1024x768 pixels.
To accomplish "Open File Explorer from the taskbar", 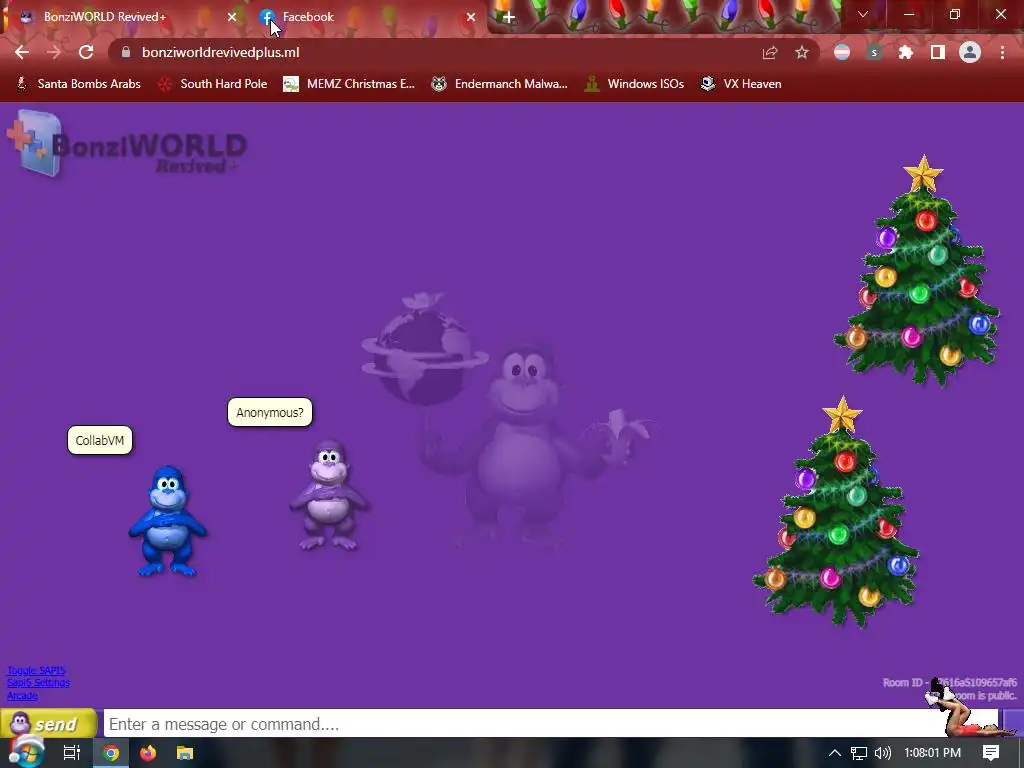I will click(185, 753).
